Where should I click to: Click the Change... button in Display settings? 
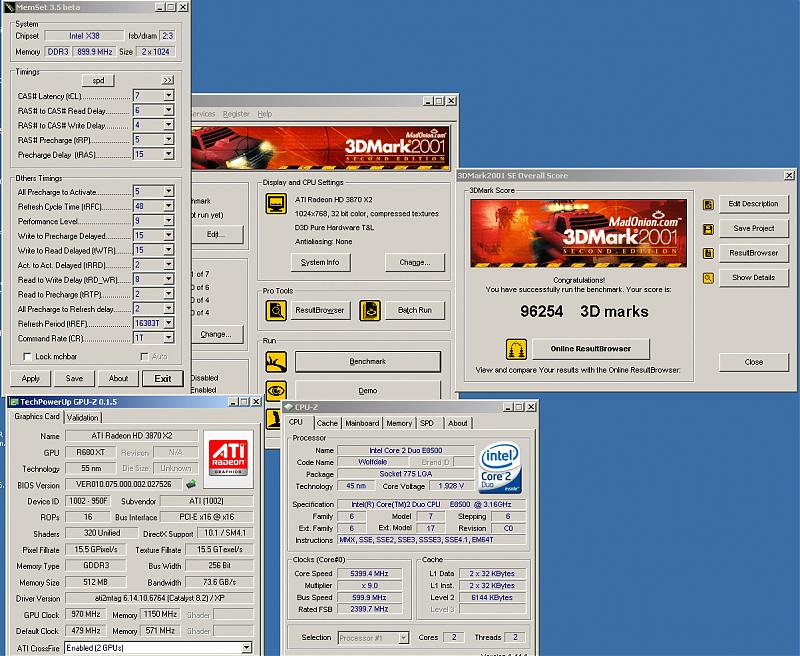[x=415, y=262]
